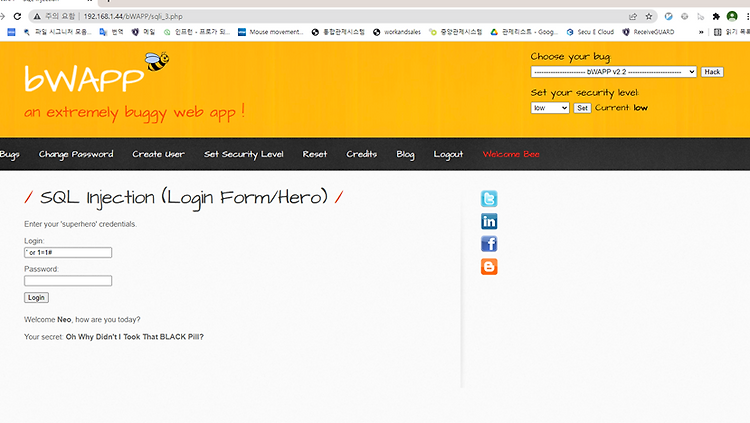Open the Credits menu item
This screenshot has height=423, width=750.
(x=362, y=154)
